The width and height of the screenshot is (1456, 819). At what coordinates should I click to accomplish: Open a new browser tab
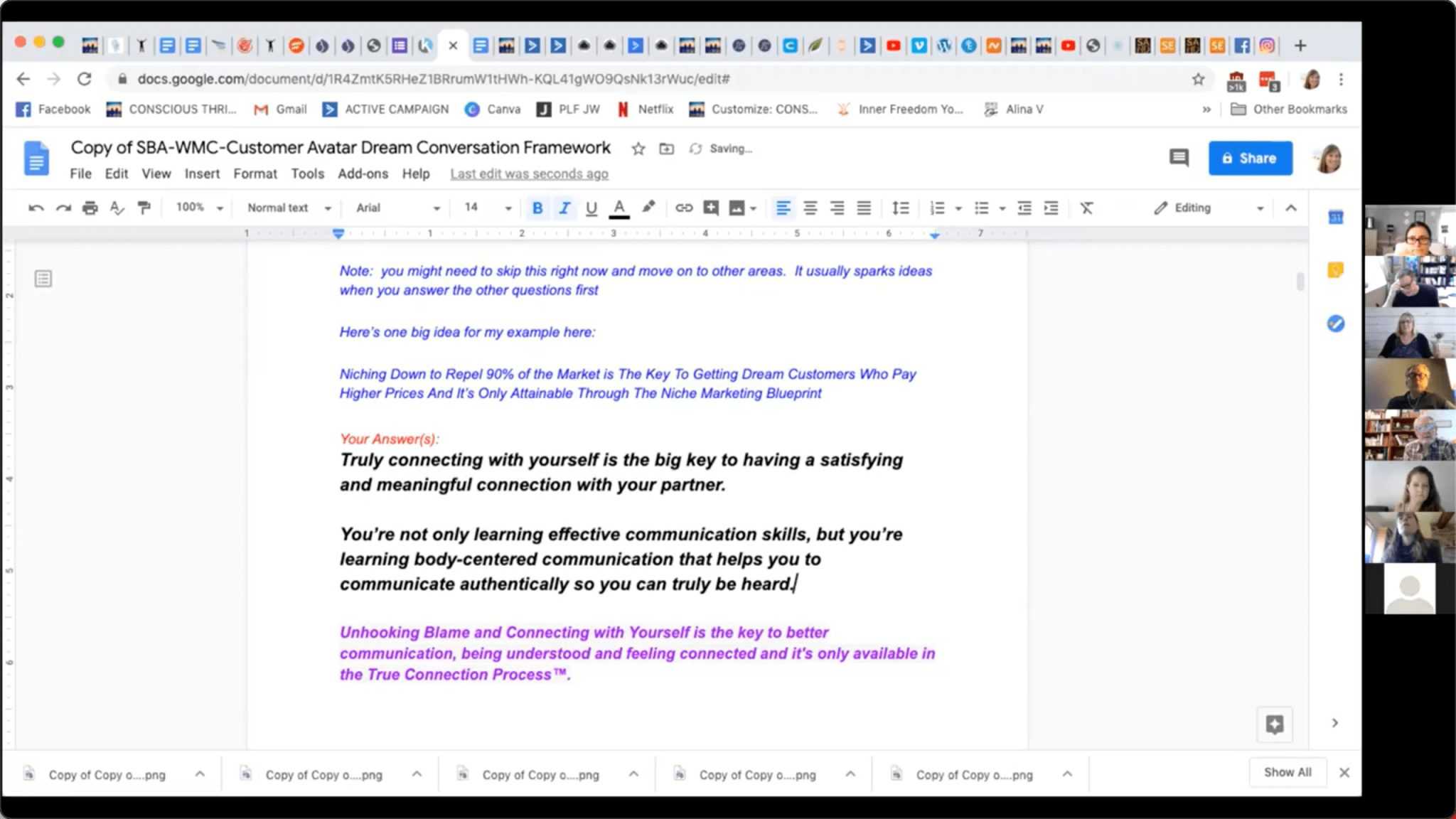[x=1300, y=45]
